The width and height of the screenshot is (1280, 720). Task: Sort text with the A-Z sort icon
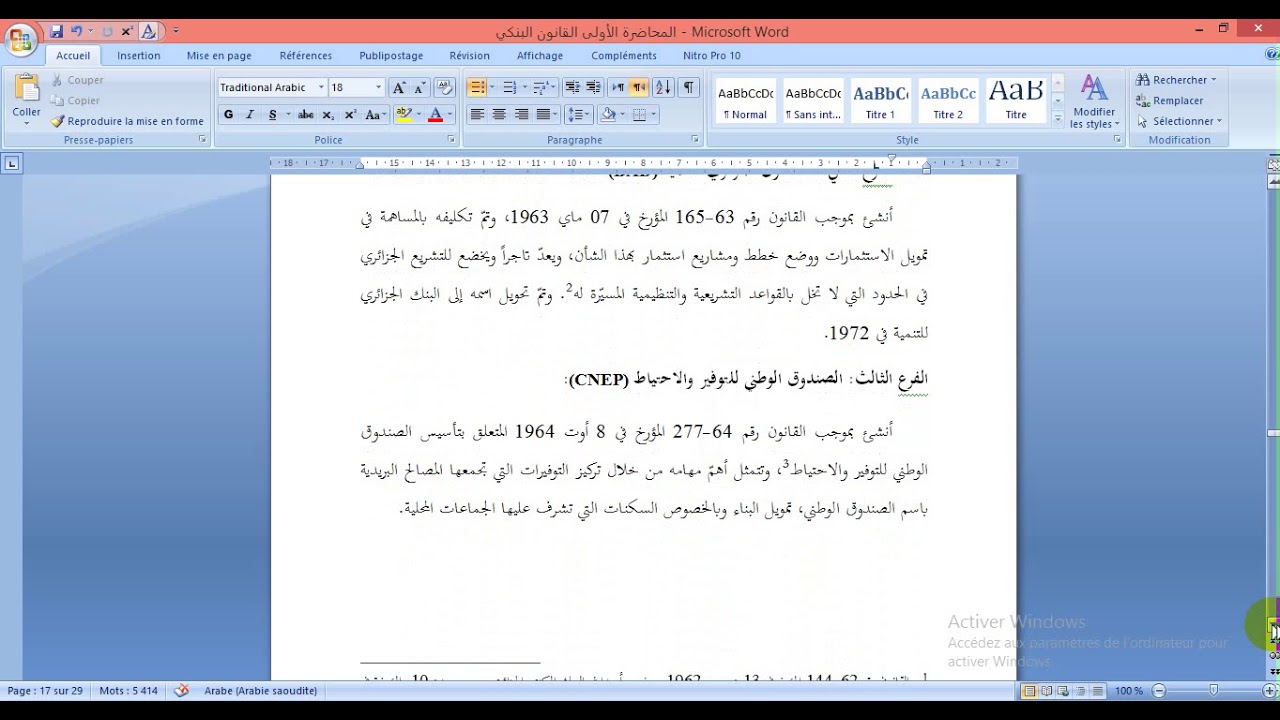[x=663, y=88]
